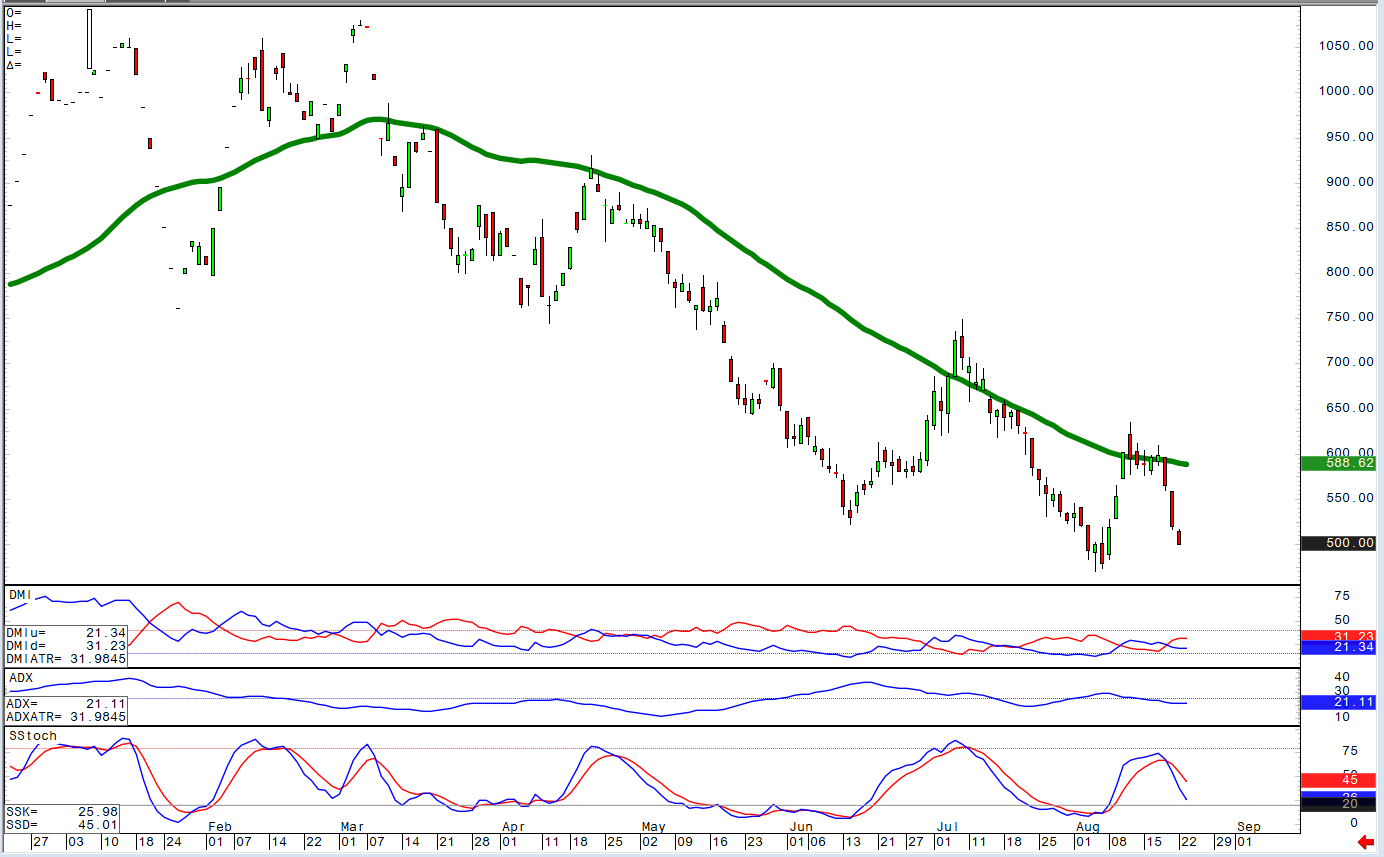Click the DMIu= 21.34 readout
Image resolution: width=1384 pixels, height=857 pixels.
(66, 632)
